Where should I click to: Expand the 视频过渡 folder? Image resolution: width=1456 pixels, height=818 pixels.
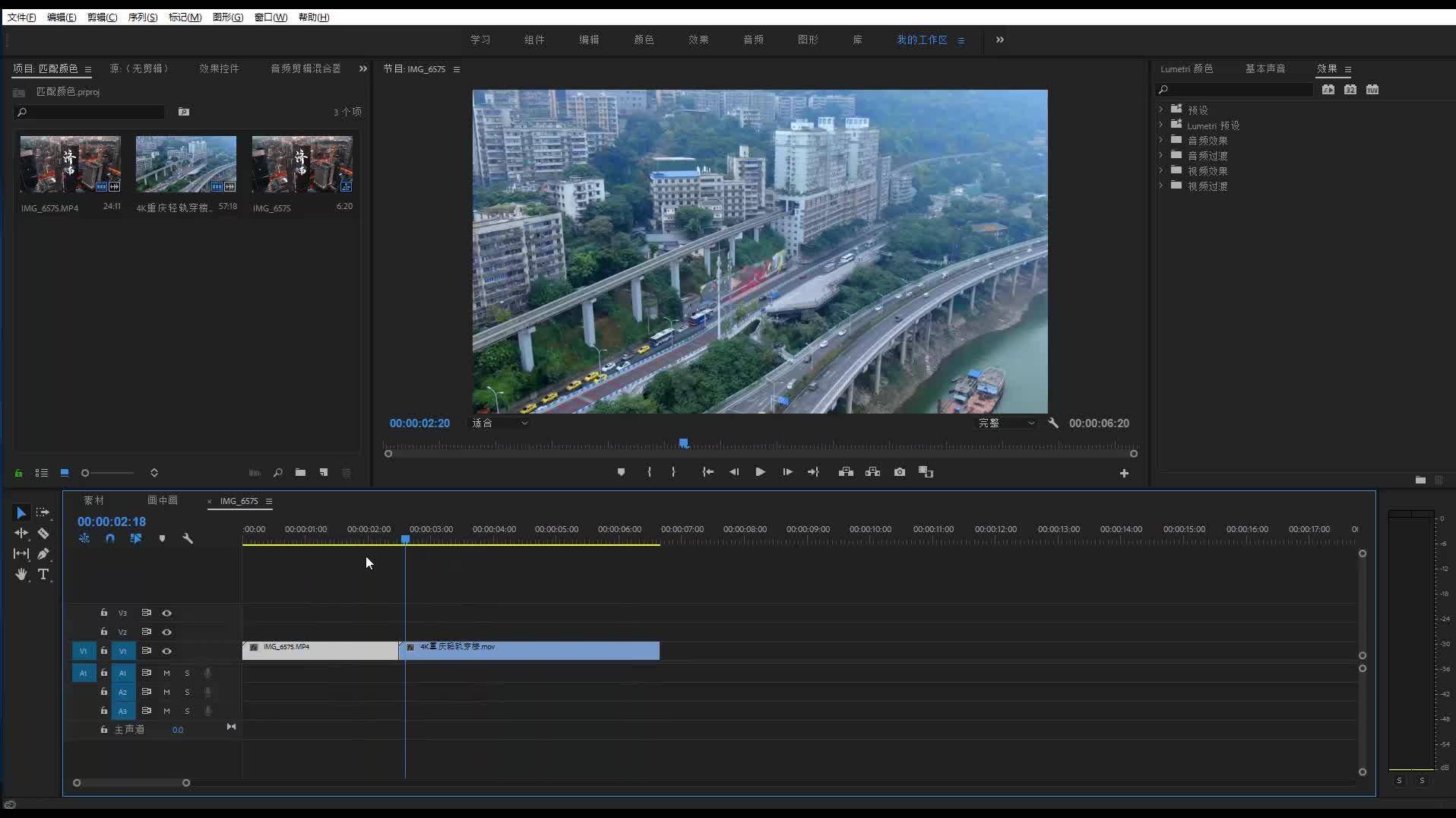pos(1161,186)
